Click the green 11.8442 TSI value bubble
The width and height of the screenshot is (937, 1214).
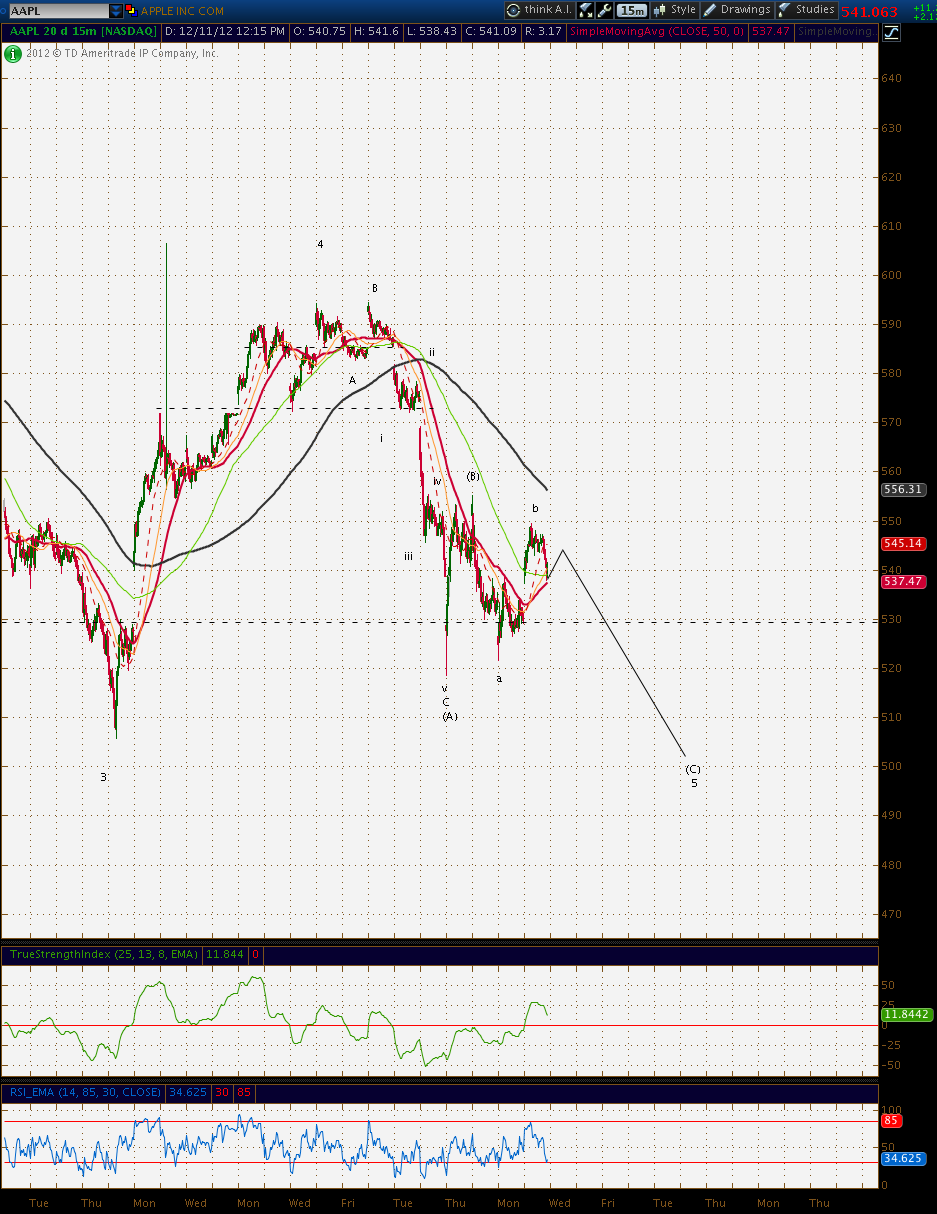pos(907,1014)
